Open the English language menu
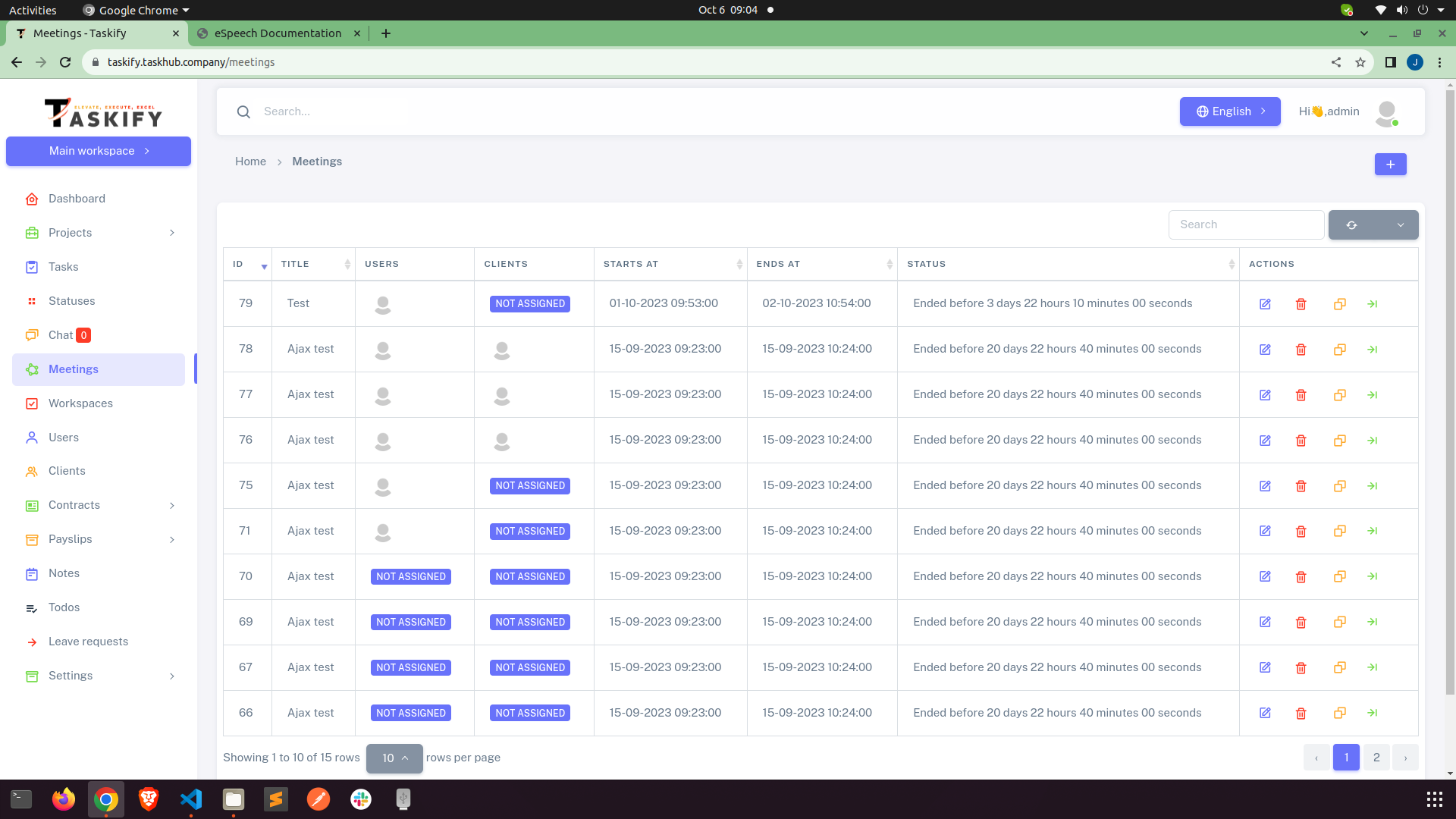This screenshot has height=819, width=1456. click(x=1229, y=111)
